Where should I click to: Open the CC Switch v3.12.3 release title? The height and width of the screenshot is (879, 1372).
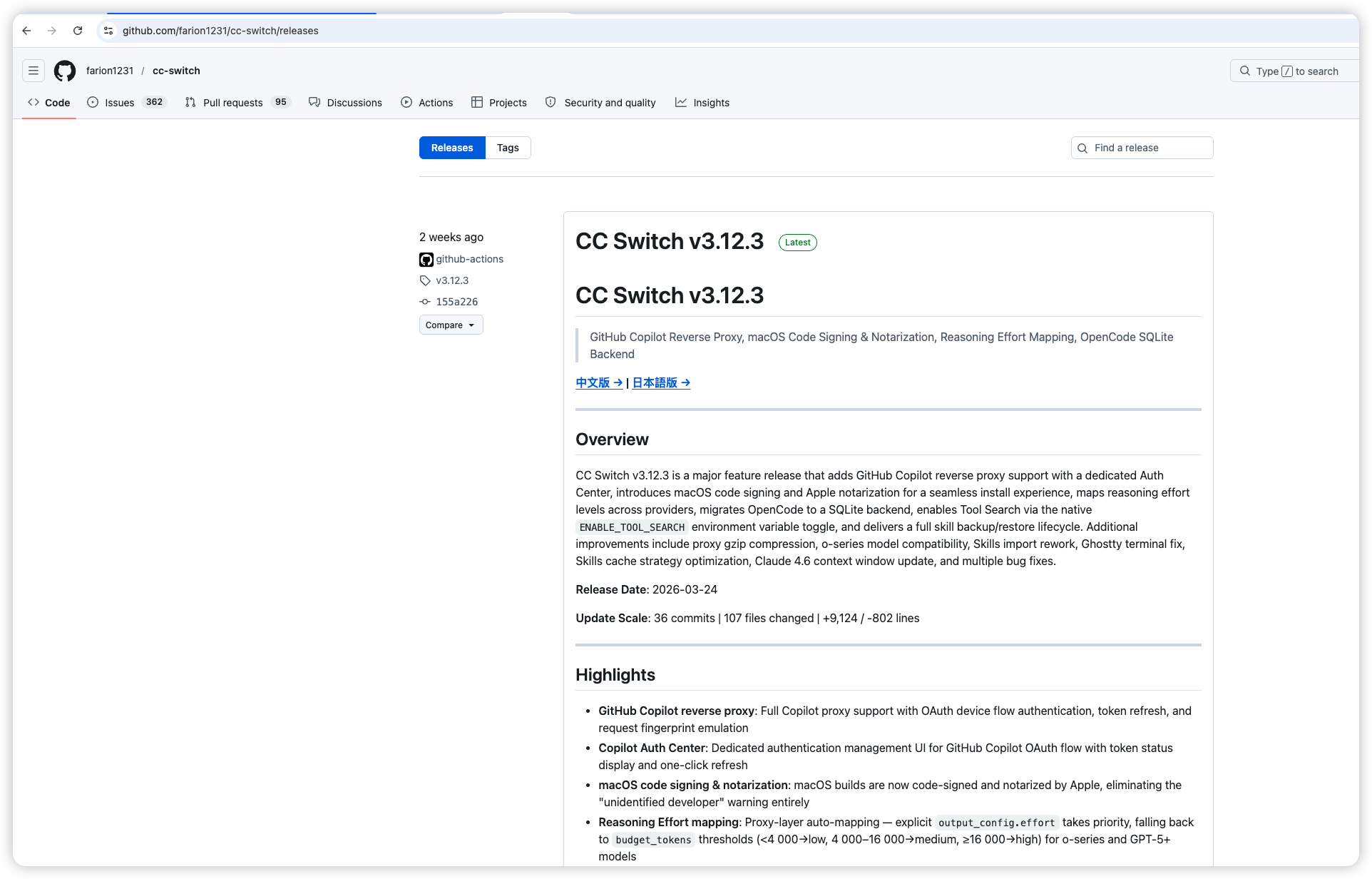tap(670, 241)
